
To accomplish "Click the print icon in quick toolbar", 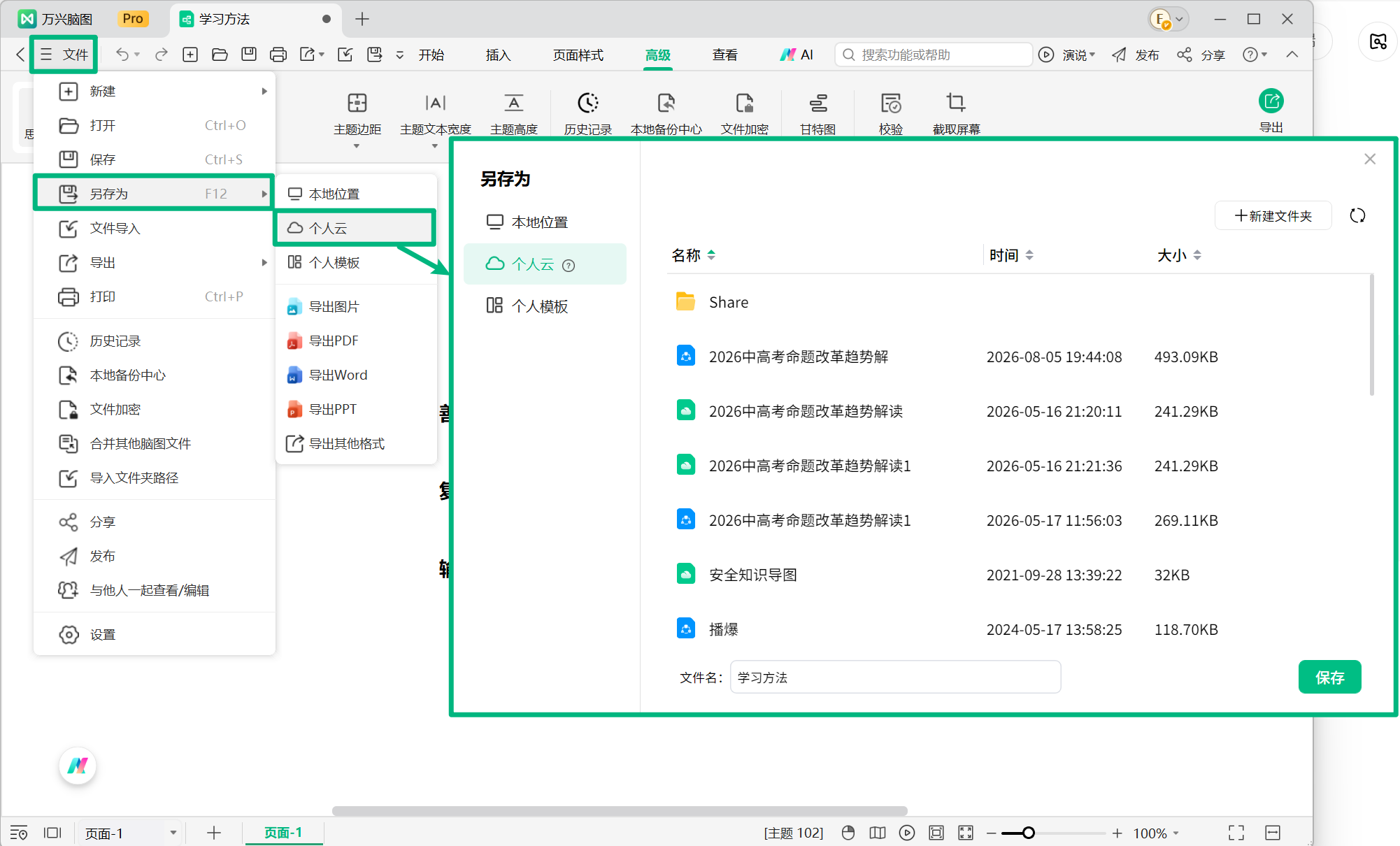I will [278, 55].
